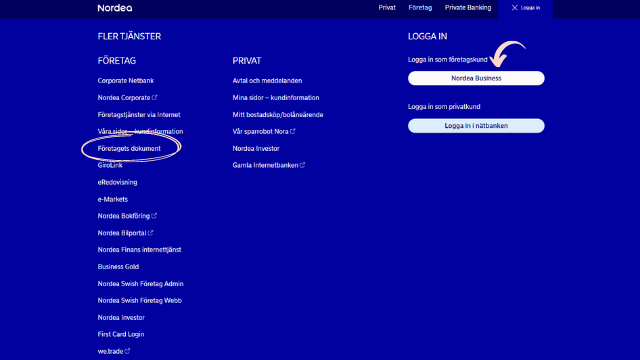
Task: Click Logga in i nätbanken button
Action: 476,126
